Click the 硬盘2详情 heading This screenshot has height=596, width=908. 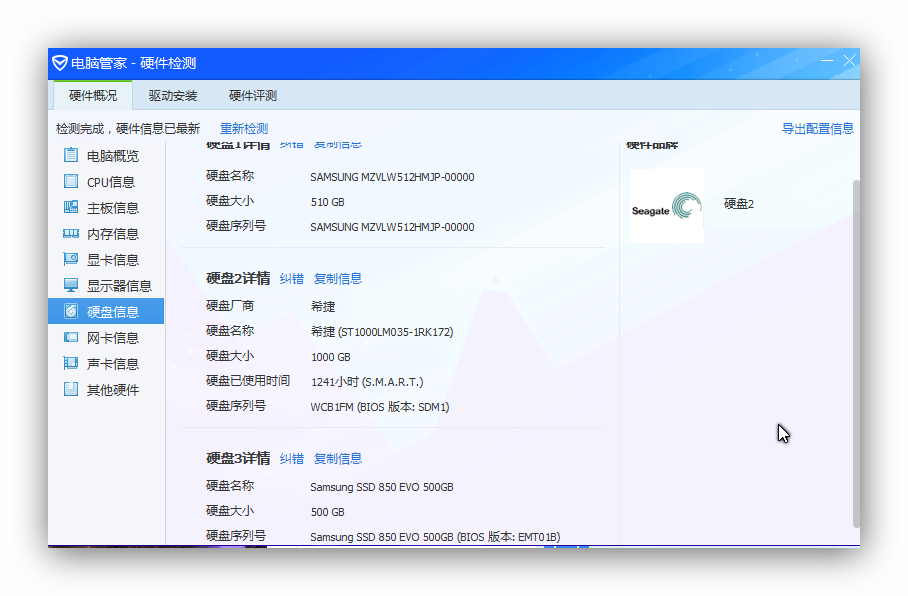point(238,279)
